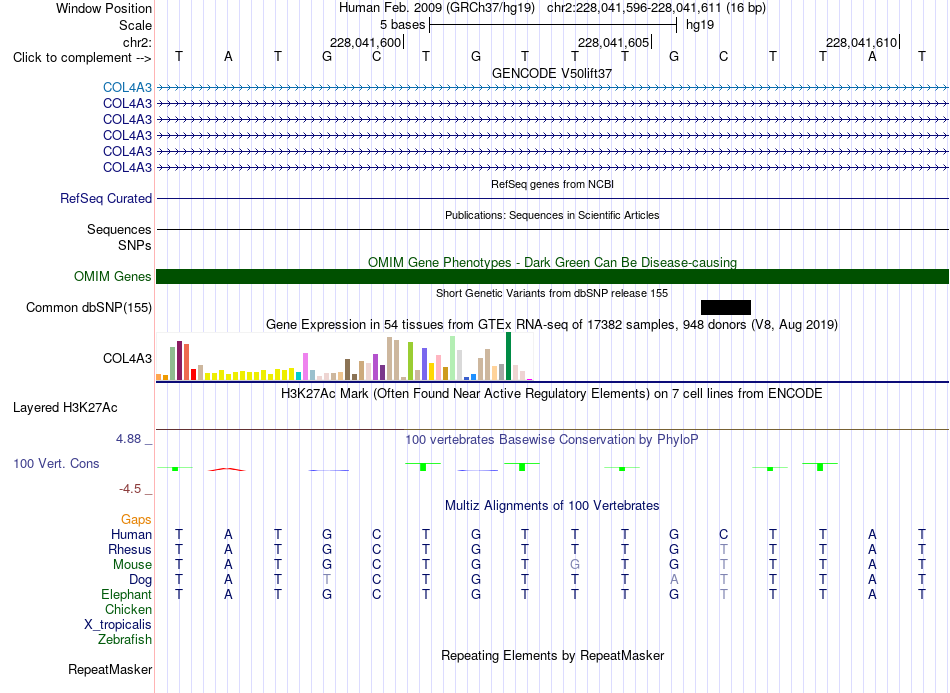
Task: Click the faded G mismatch in the Mouse row
Action: (575, 565)
